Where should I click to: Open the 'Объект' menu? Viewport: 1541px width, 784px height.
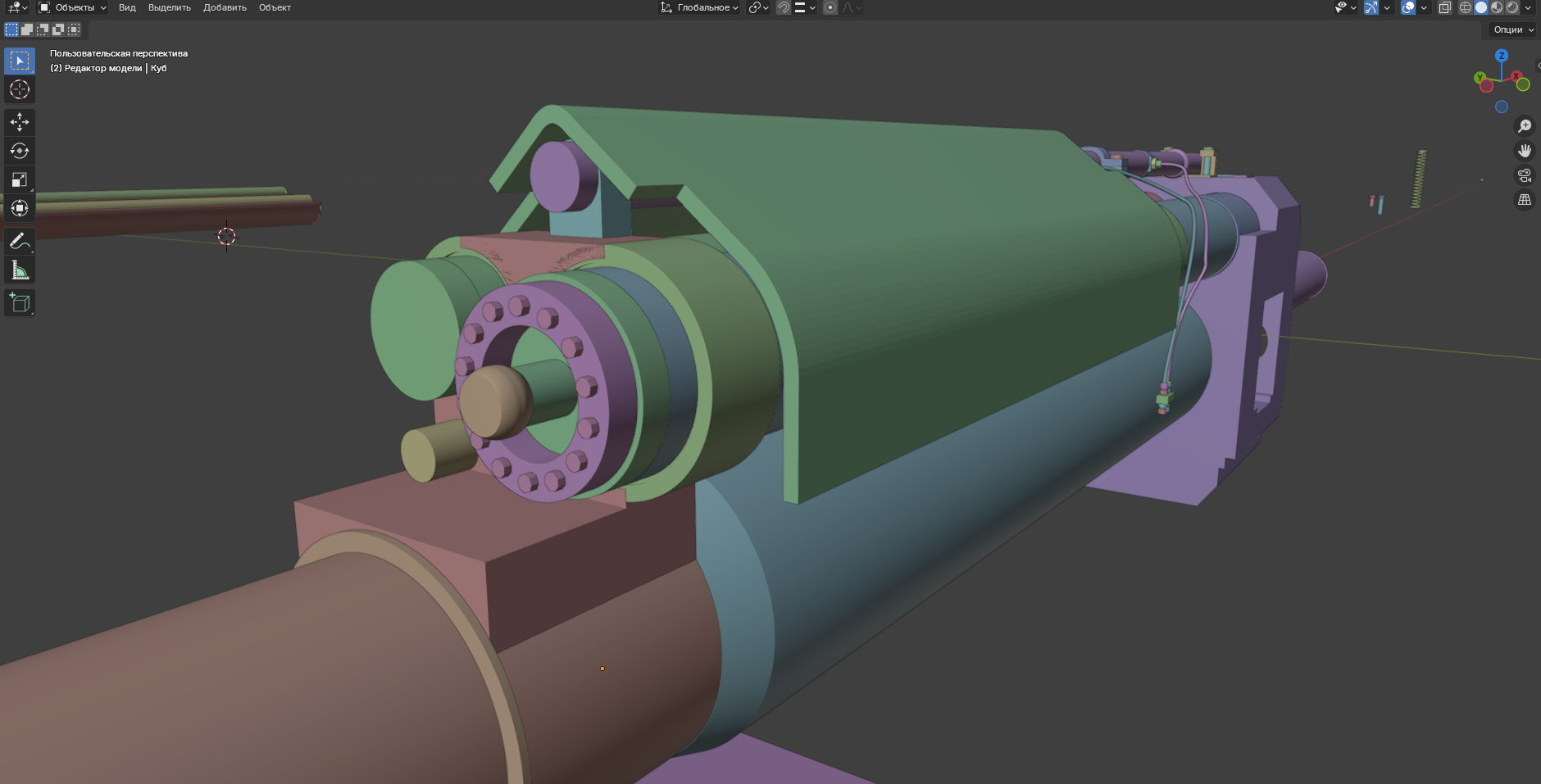click(275, 7)
